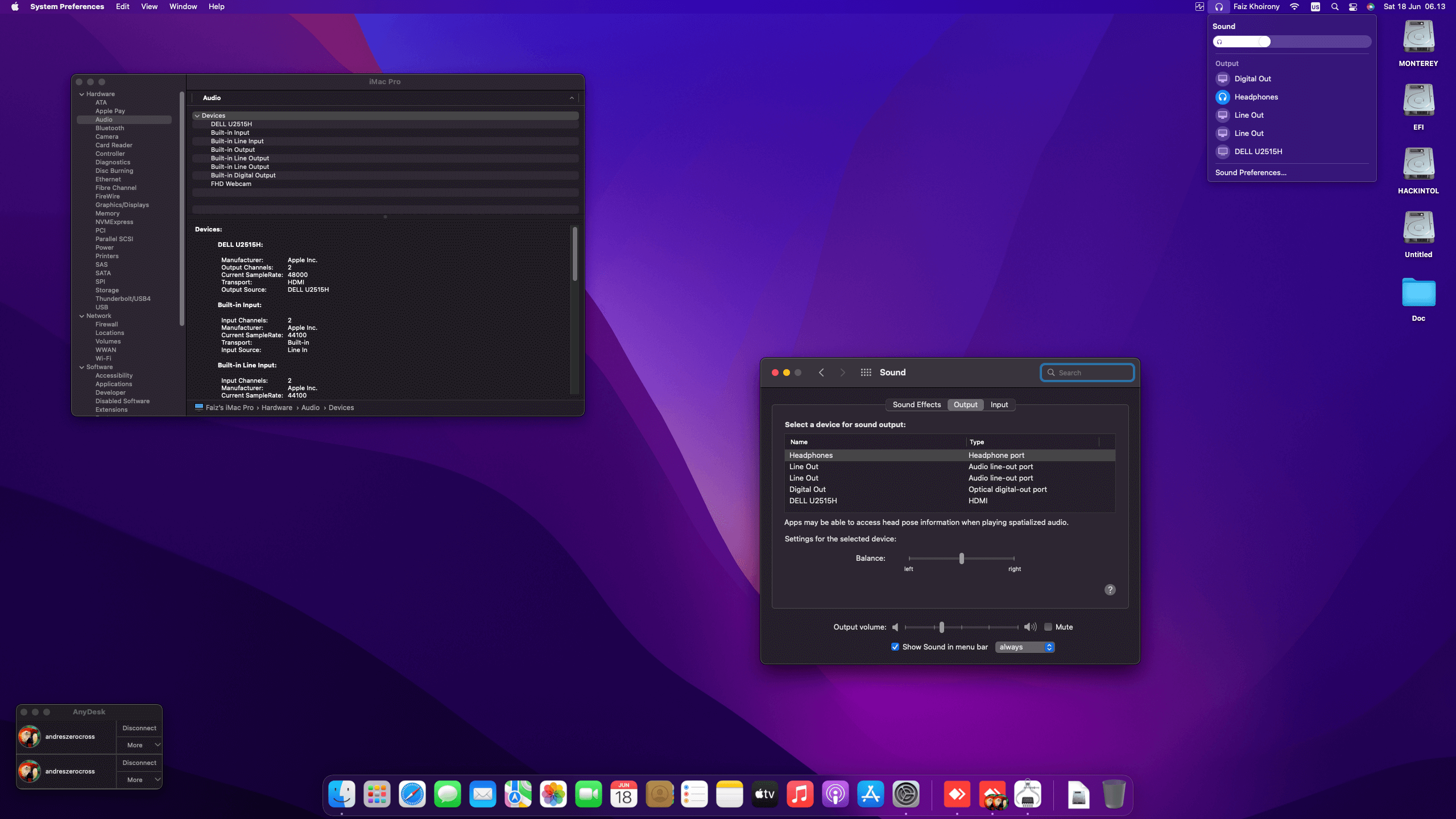Choose Digital Out icon in Sound menu
1456x819 pixels.
(1222, 78)
